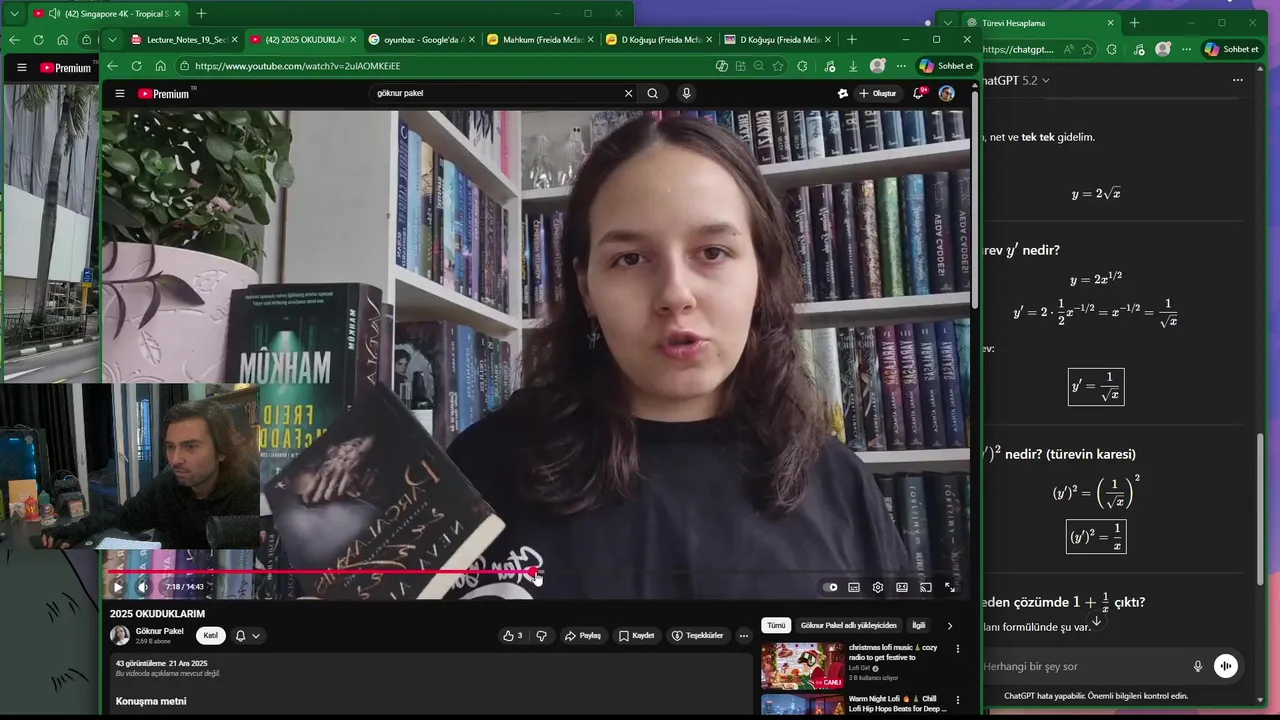
Task: Open Edge extensions puzzle icon in front window
Action: (803, 66)
